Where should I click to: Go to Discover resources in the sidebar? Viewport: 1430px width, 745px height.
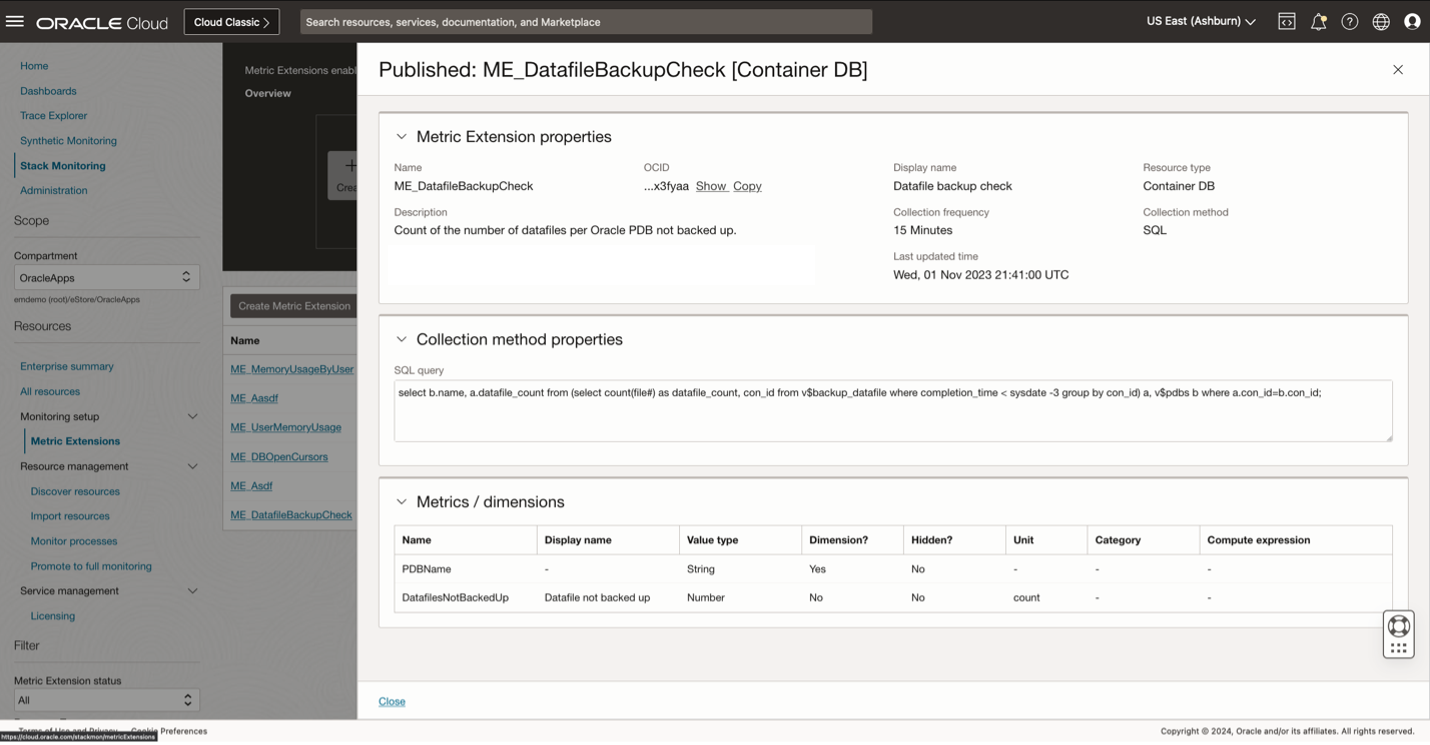(x=75, y=491)
